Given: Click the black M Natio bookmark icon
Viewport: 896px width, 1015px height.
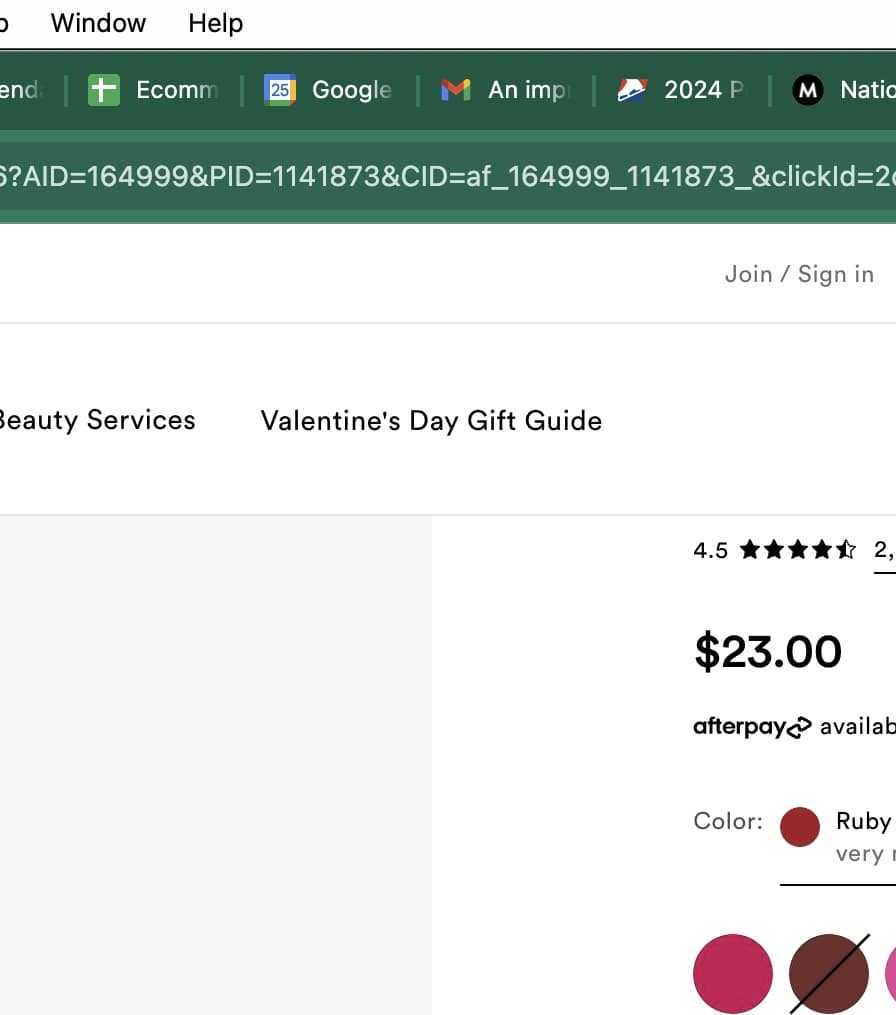Looking at the screenshot, I should pyautogui.click(x=807, y=90).
